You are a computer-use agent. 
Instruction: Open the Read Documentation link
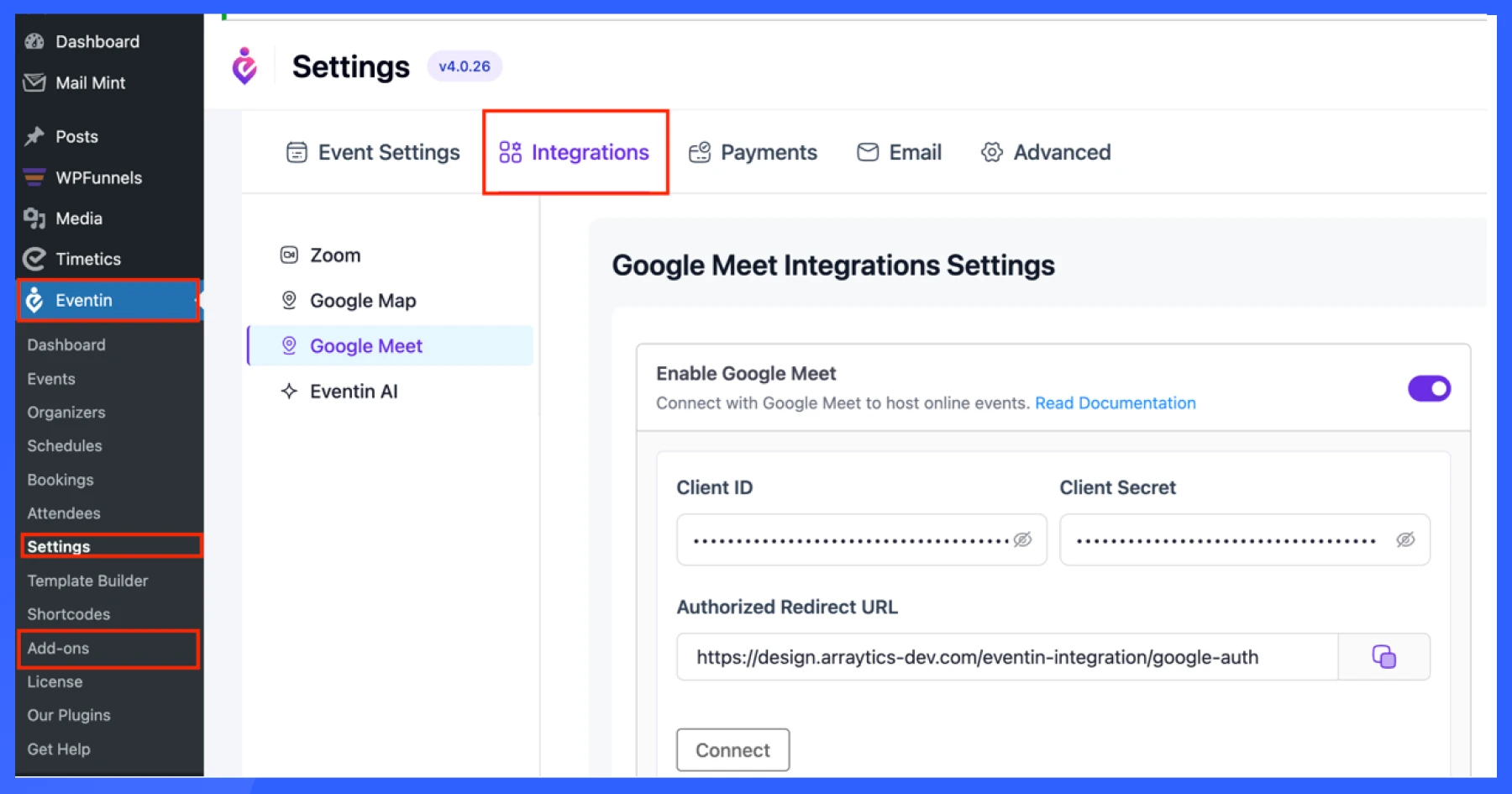[1115, 403]
